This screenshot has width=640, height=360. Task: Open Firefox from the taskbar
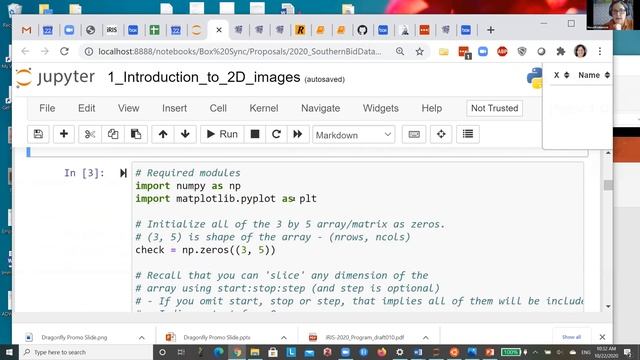(382, 352)
